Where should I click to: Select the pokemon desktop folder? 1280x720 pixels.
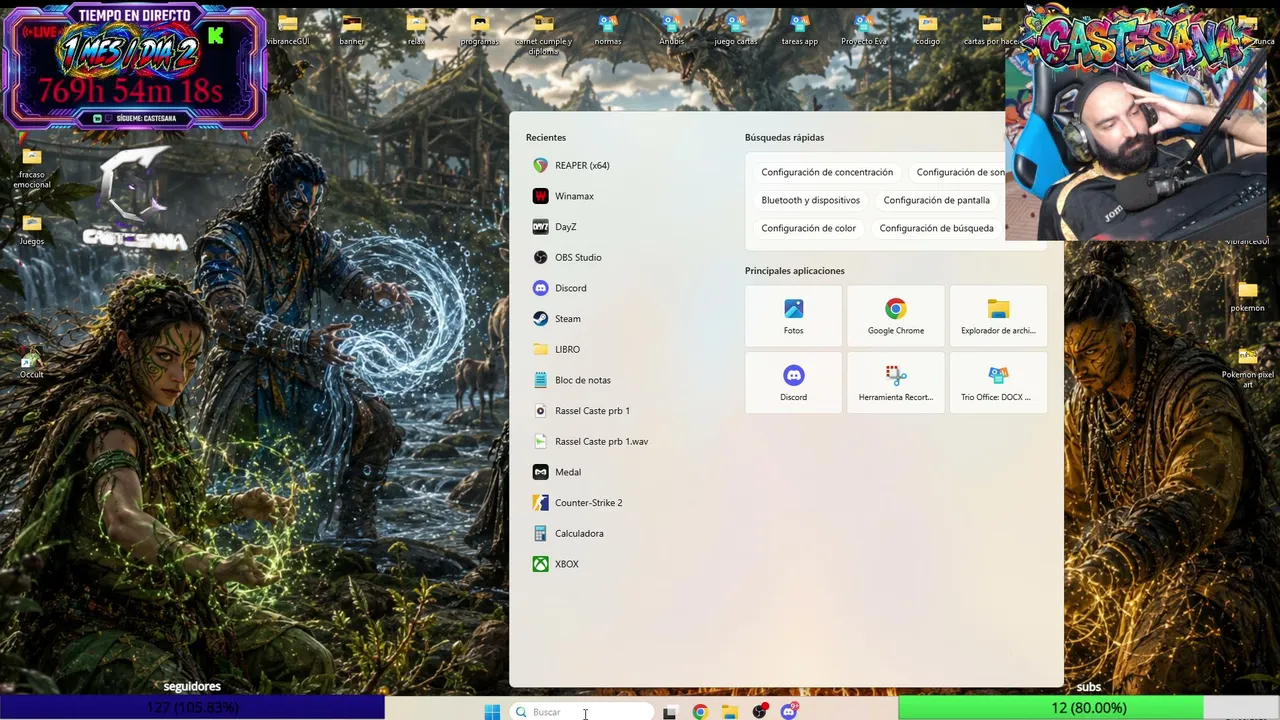tap(1248, 297)
